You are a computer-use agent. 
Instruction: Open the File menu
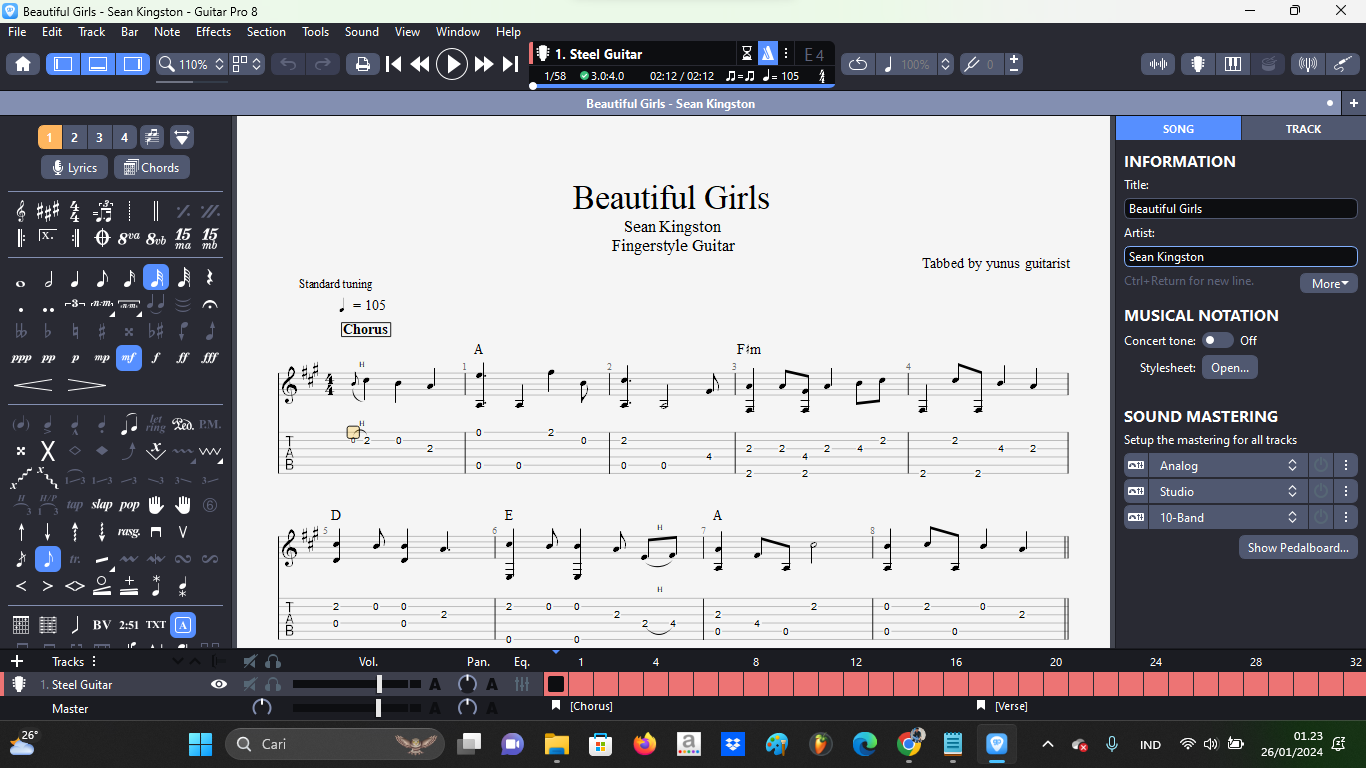click(17, 32)
